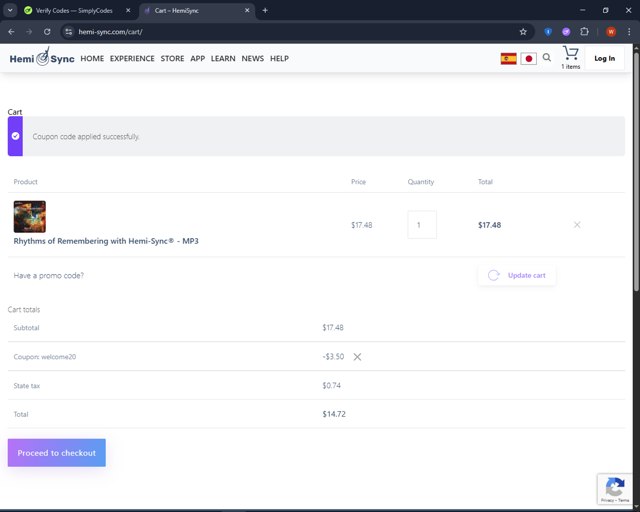Click the $0.74 state tax value
Screen dimensions: 640x512
click(x=331, y=385)
